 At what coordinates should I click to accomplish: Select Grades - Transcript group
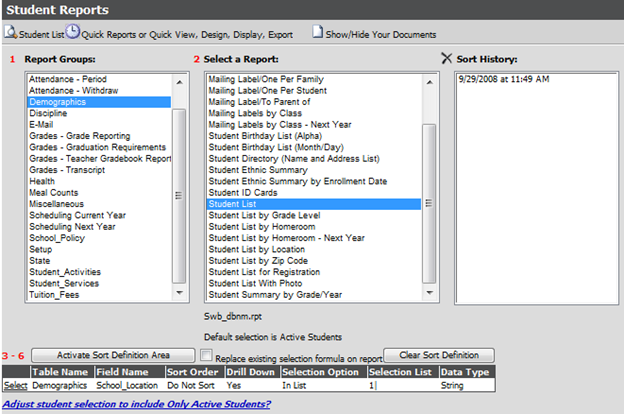(x=99, y=170)
